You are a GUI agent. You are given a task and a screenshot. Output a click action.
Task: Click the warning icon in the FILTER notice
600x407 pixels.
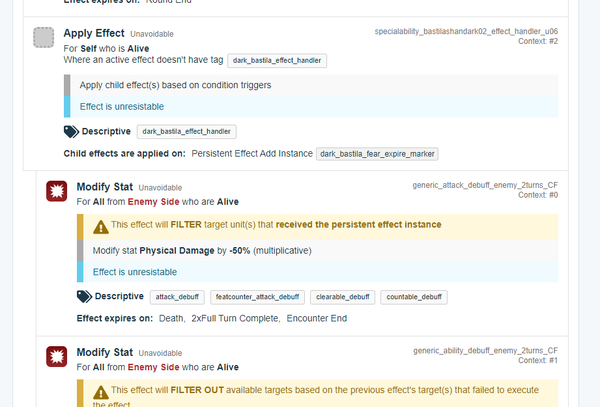pos(99,225)
